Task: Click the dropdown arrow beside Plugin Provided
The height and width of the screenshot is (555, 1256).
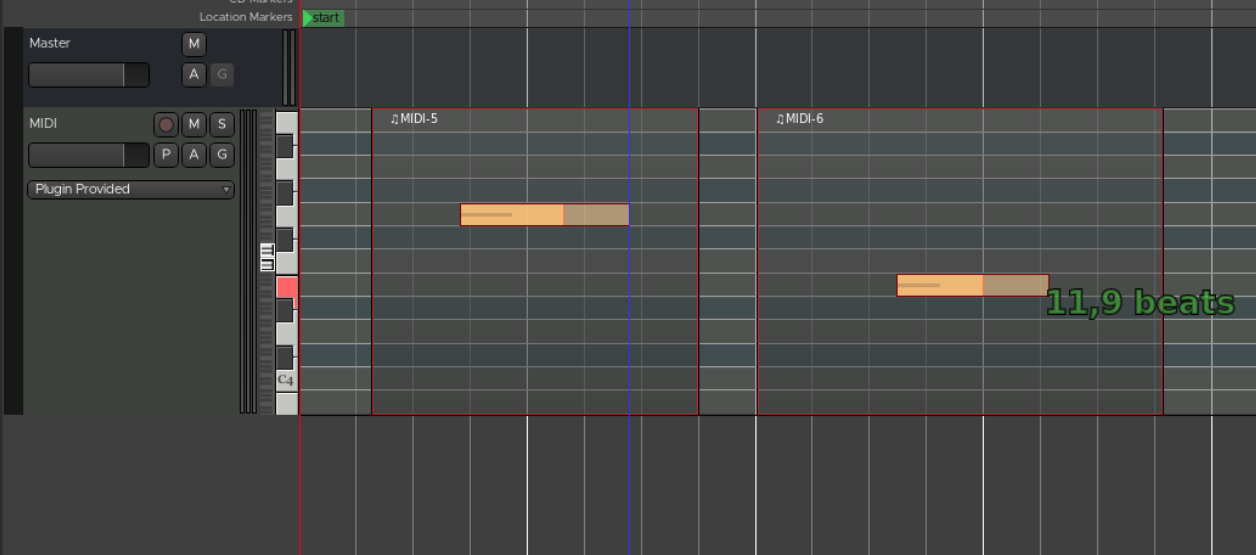Action: [226, 189]
